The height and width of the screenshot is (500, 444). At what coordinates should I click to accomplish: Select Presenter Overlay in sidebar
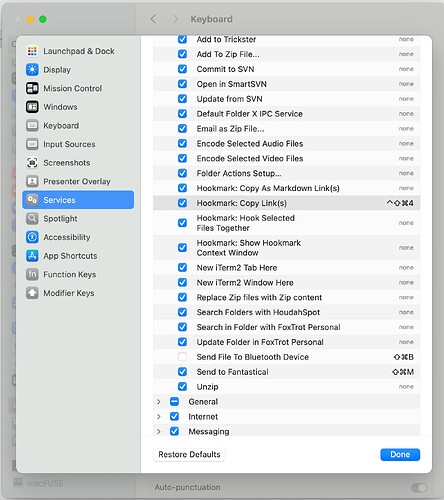78,181
